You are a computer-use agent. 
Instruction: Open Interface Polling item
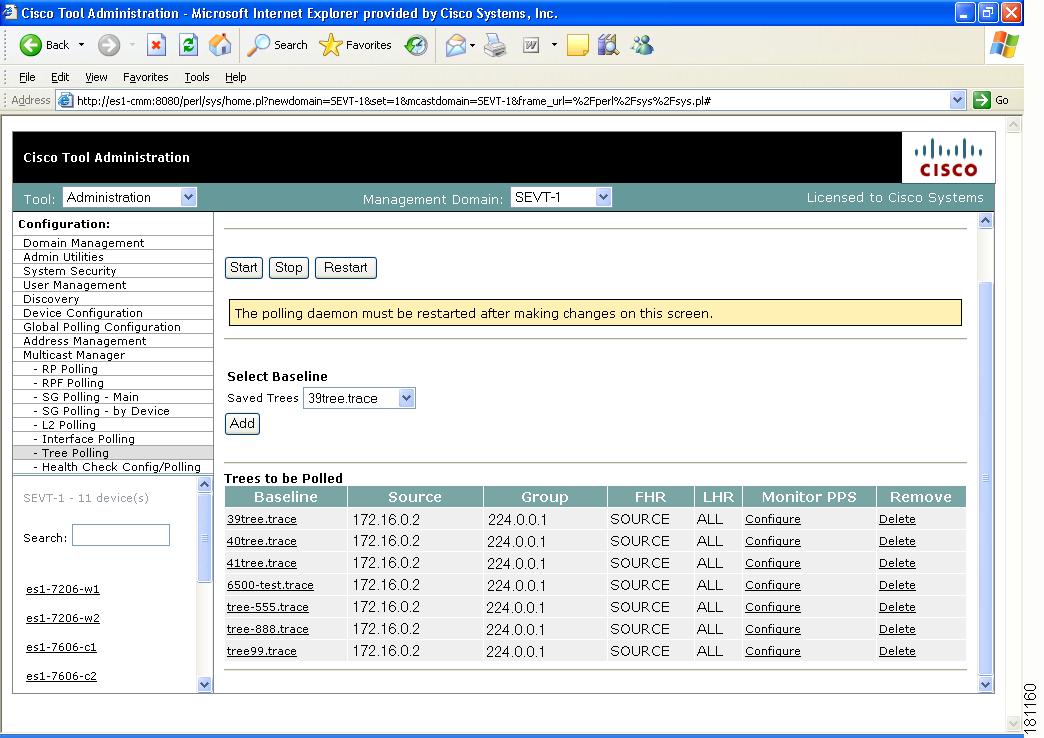89,439
